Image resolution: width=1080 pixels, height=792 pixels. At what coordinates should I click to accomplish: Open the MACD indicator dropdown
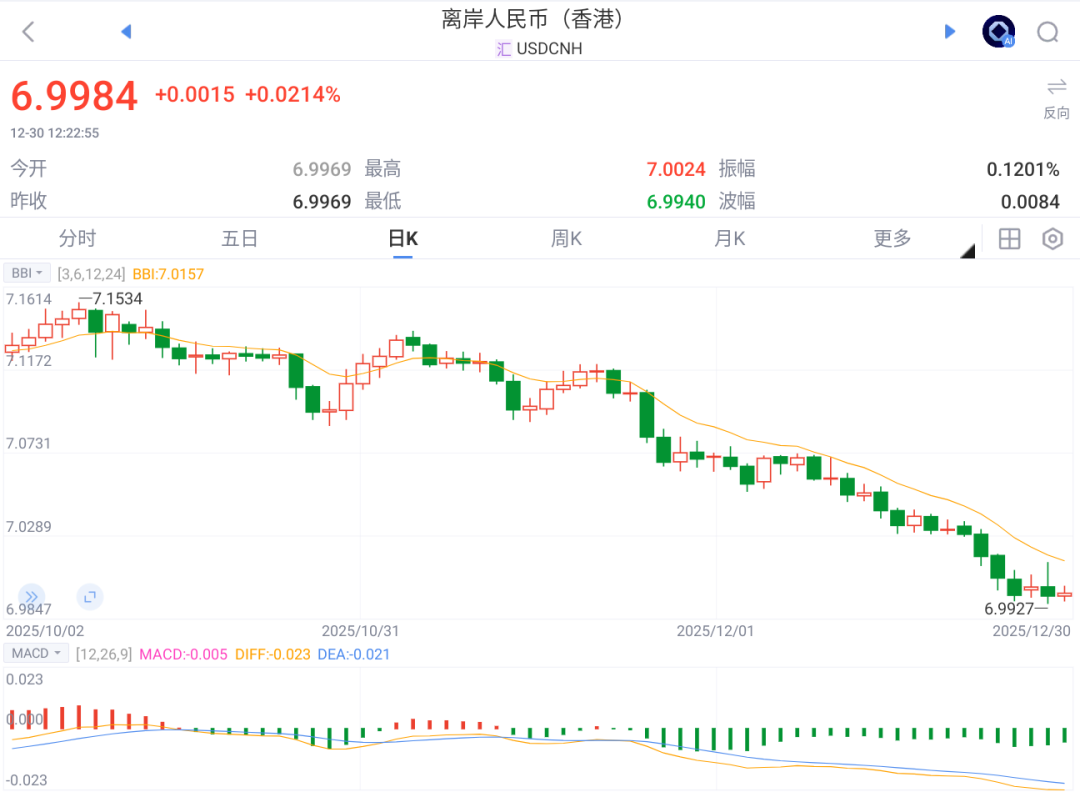pos(35,654)
